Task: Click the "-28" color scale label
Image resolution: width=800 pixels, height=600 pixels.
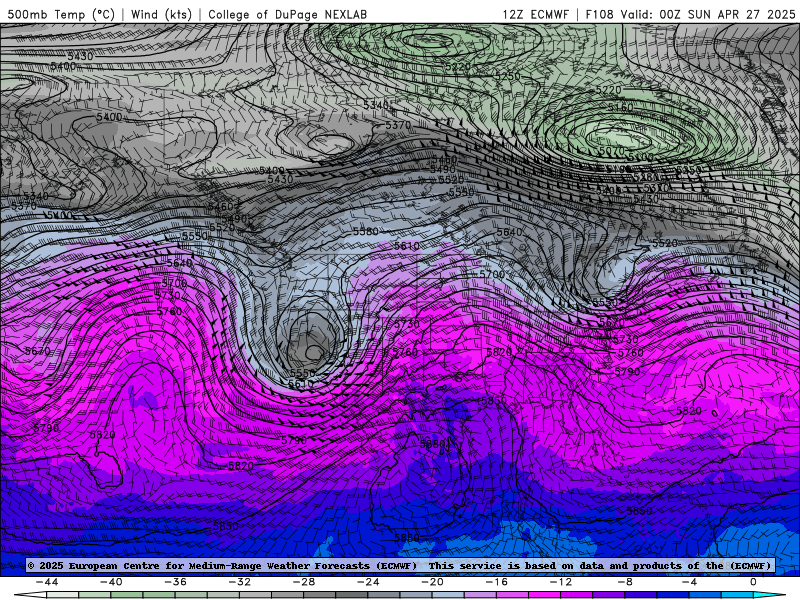Action: (304, 582)
